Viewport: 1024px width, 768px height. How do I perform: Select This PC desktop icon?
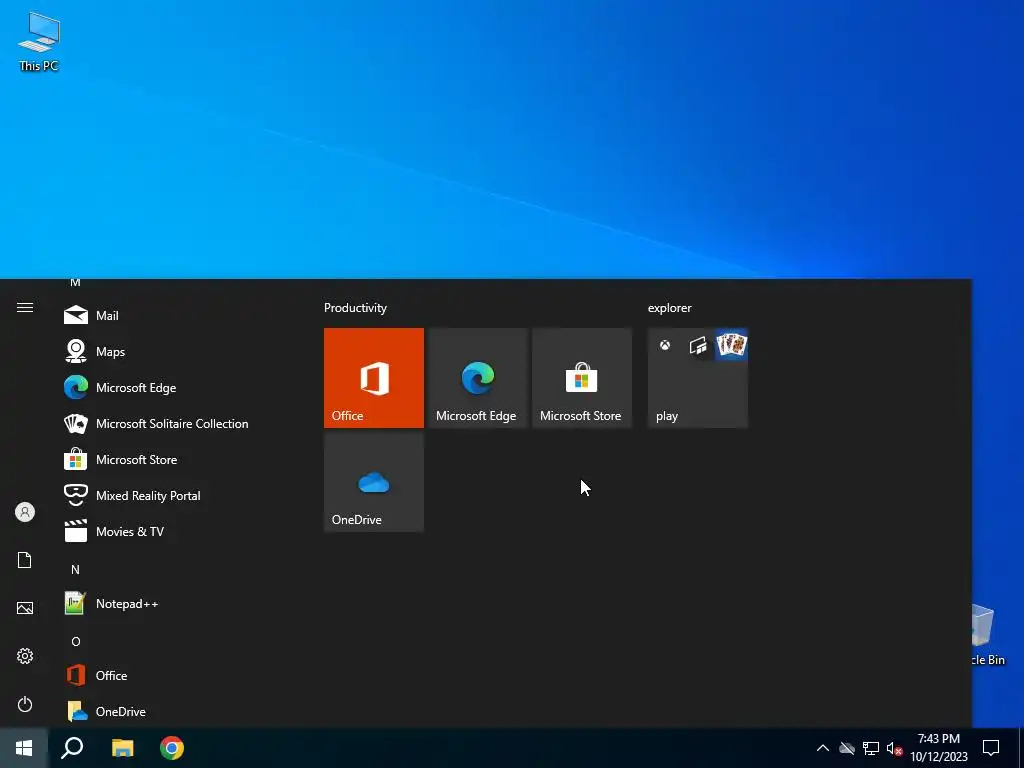[39, 40]
